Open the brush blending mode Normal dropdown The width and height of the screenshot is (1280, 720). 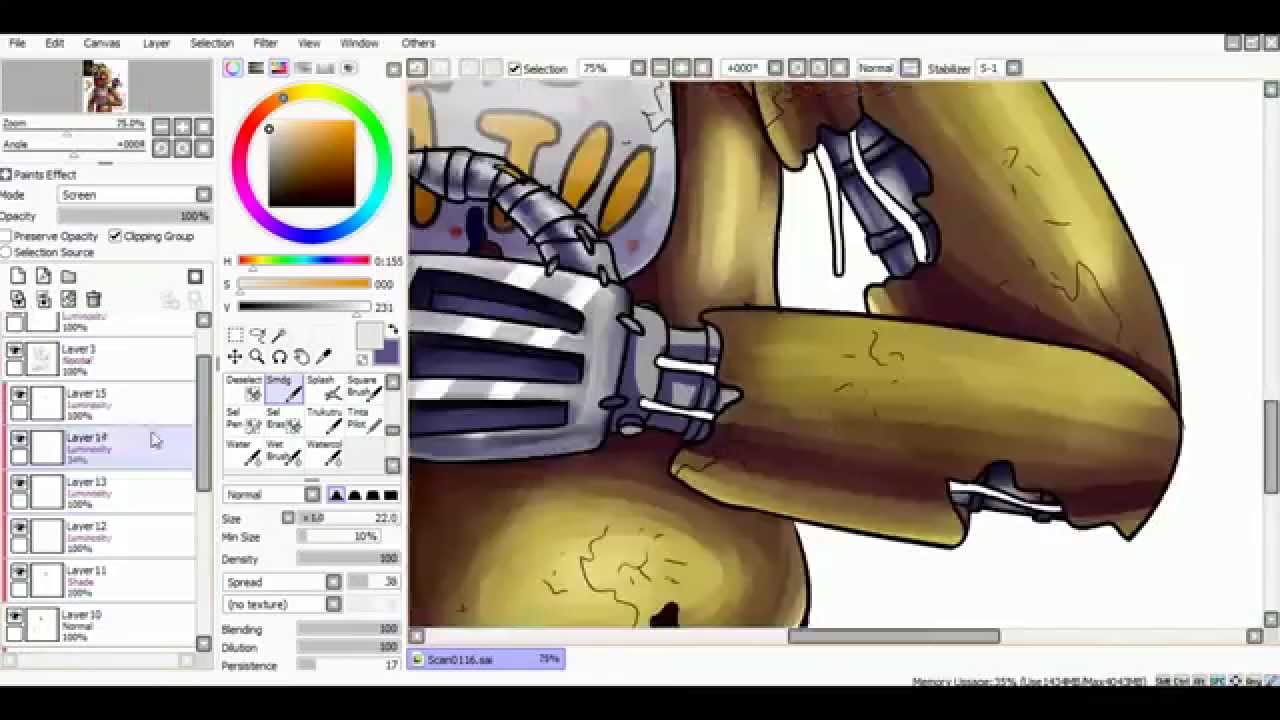coord(272,495)
